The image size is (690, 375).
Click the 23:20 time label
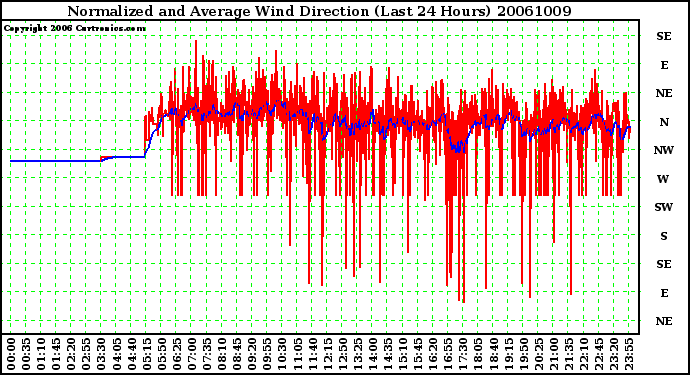click(x=614, y=354)
